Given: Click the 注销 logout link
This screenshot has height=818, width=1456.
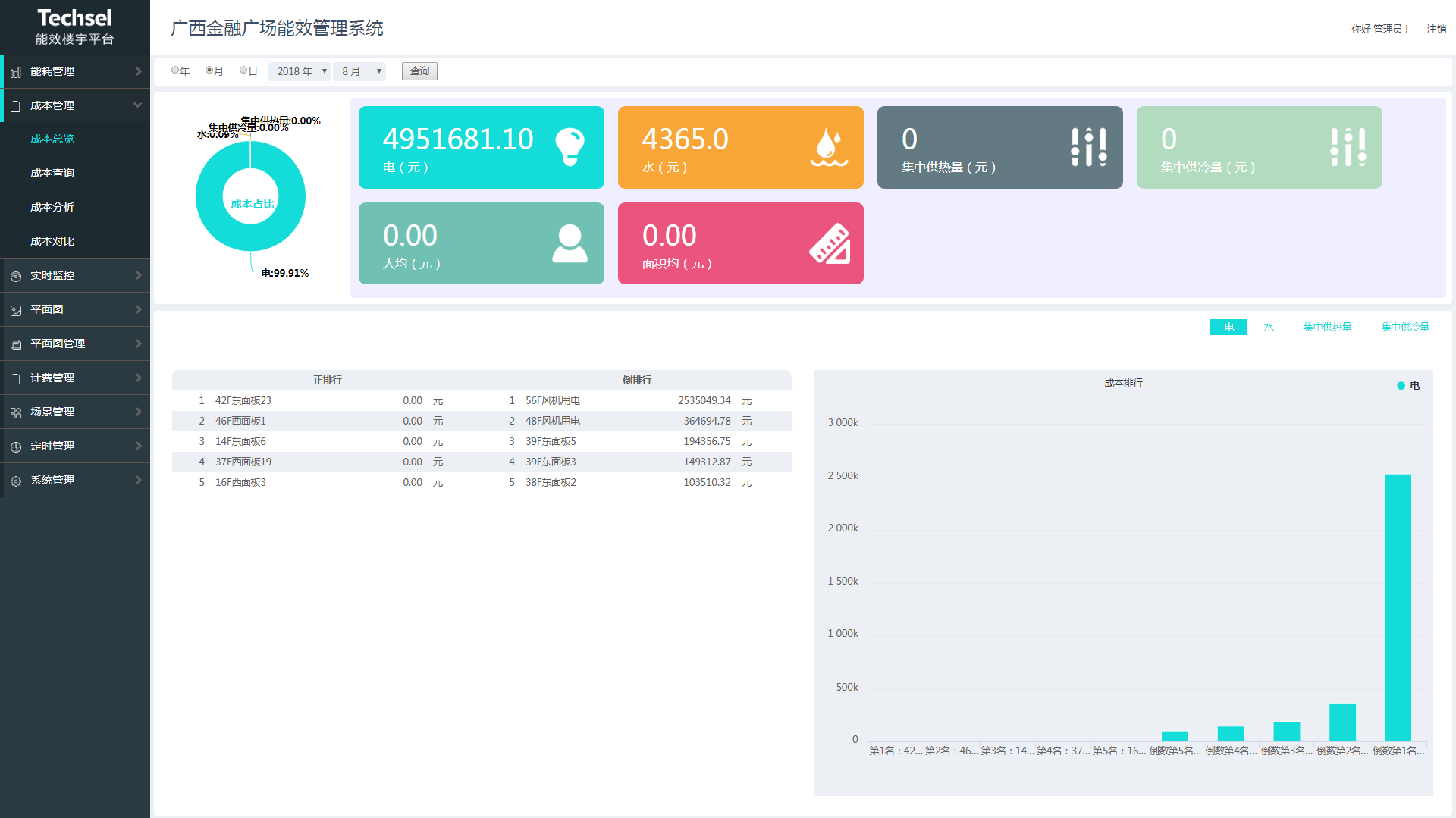Looking at the screenshot, I should [1436, 29].
